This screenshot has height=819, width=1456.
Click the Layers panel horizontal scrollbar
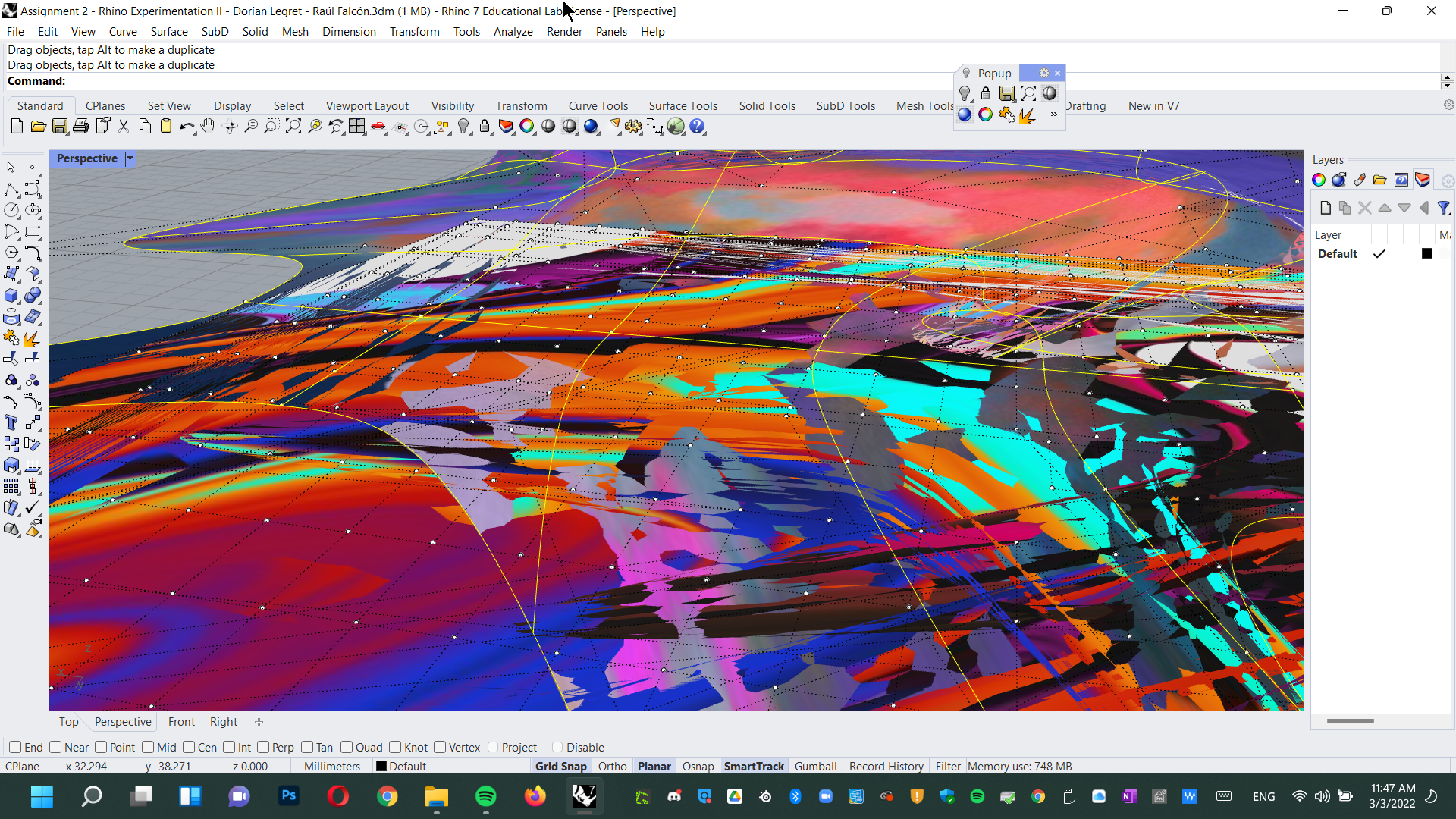[x=1350, y=721]
